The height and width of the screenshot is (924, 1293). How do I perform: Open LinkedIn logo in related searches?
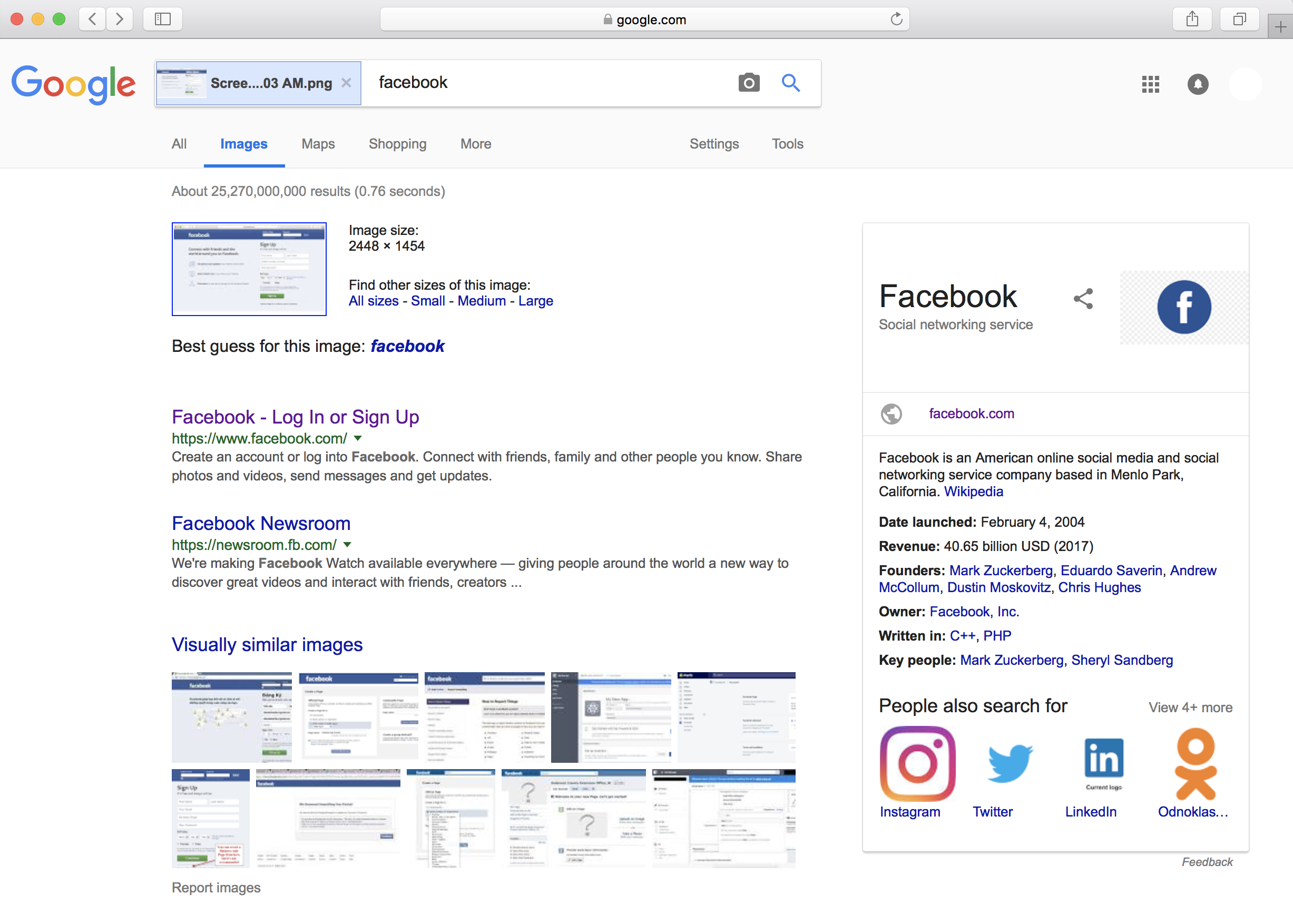point(1103,763)
